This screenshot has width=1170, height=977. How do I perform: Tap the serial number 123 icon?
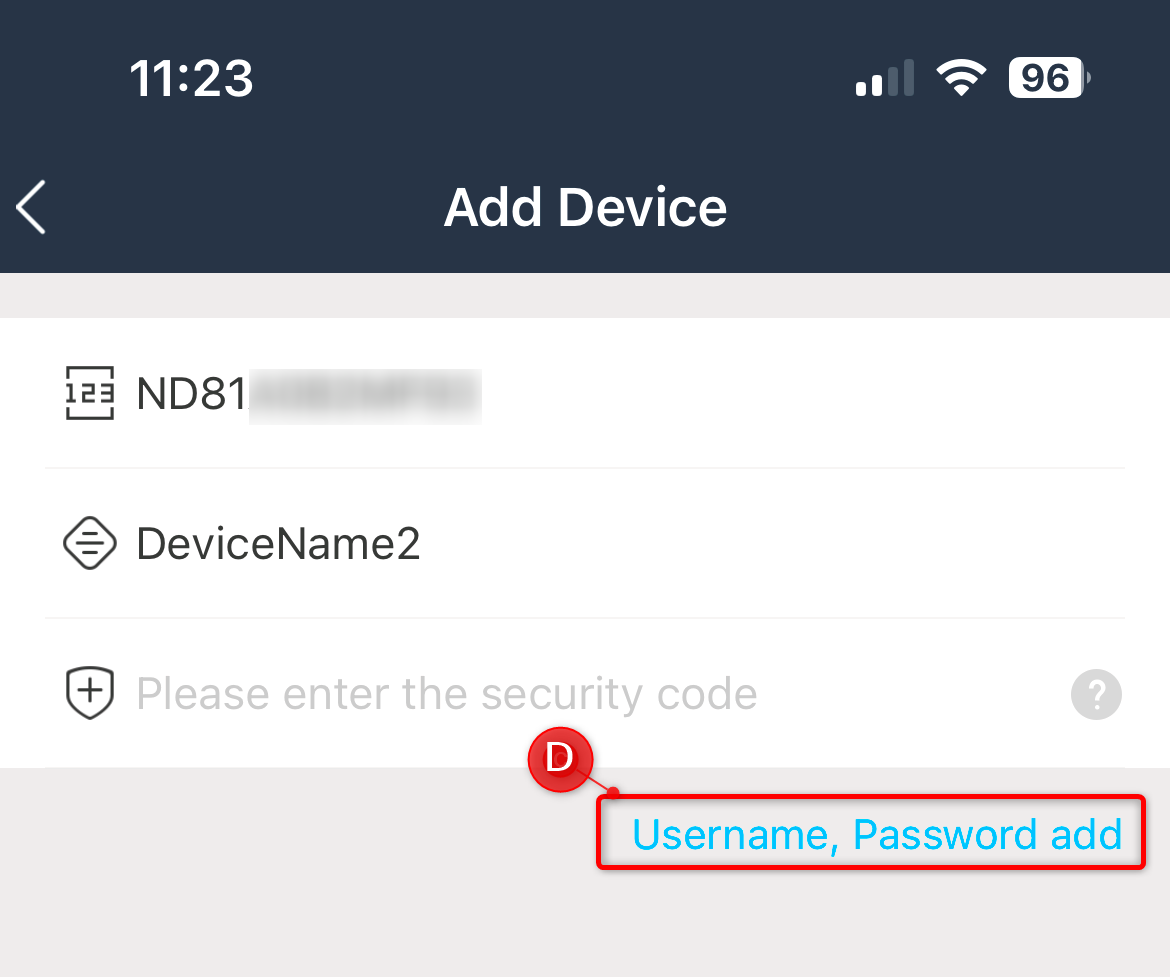(90, 393)
